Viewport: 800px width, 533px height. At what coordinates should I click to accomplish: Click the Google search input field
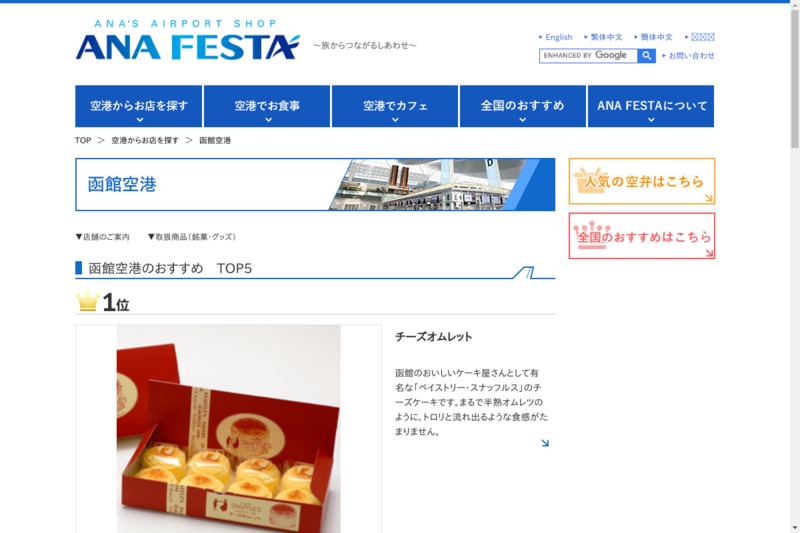pos(588,56)
